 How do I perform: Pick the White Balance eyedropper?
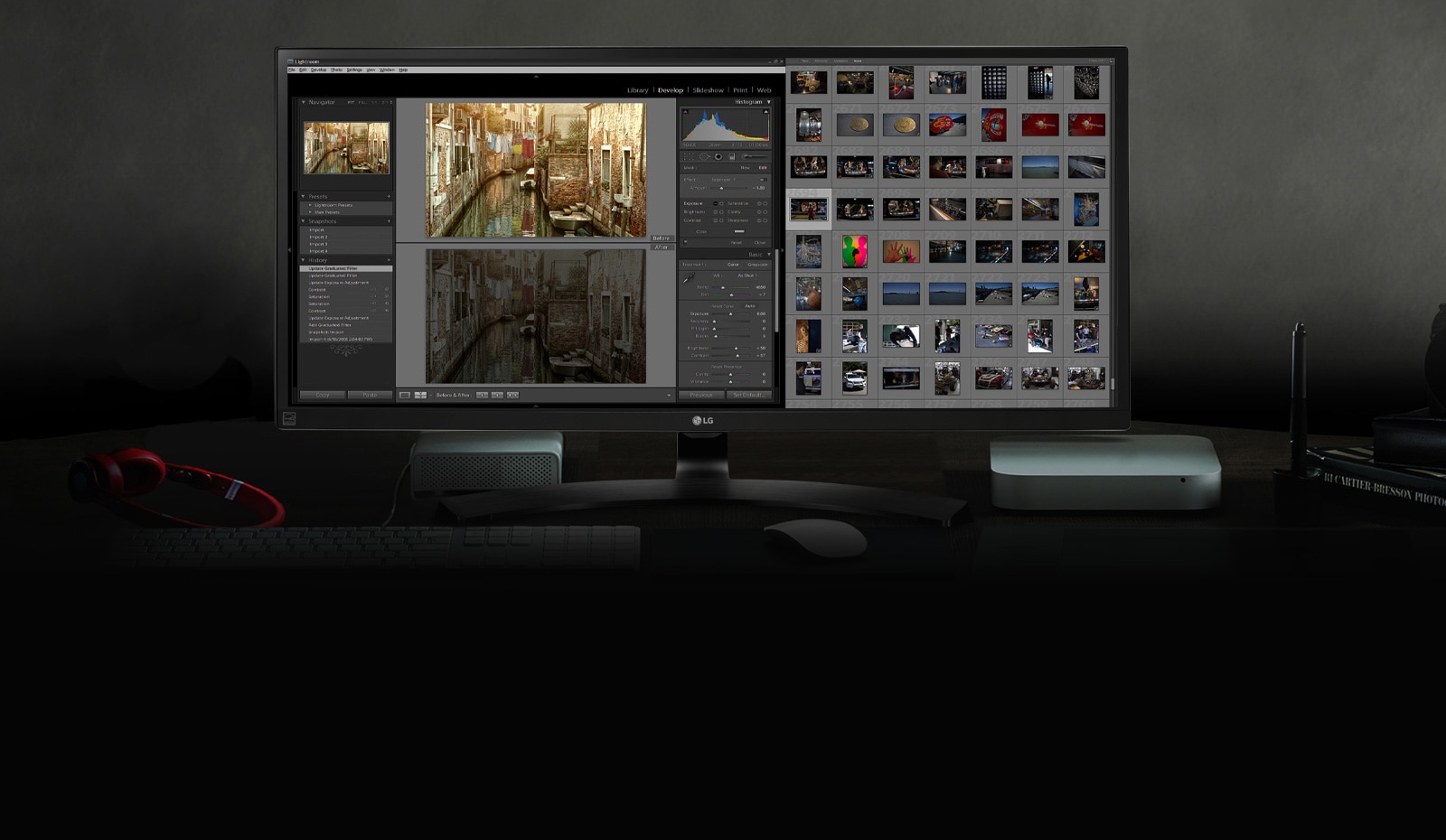coord(689,278)
